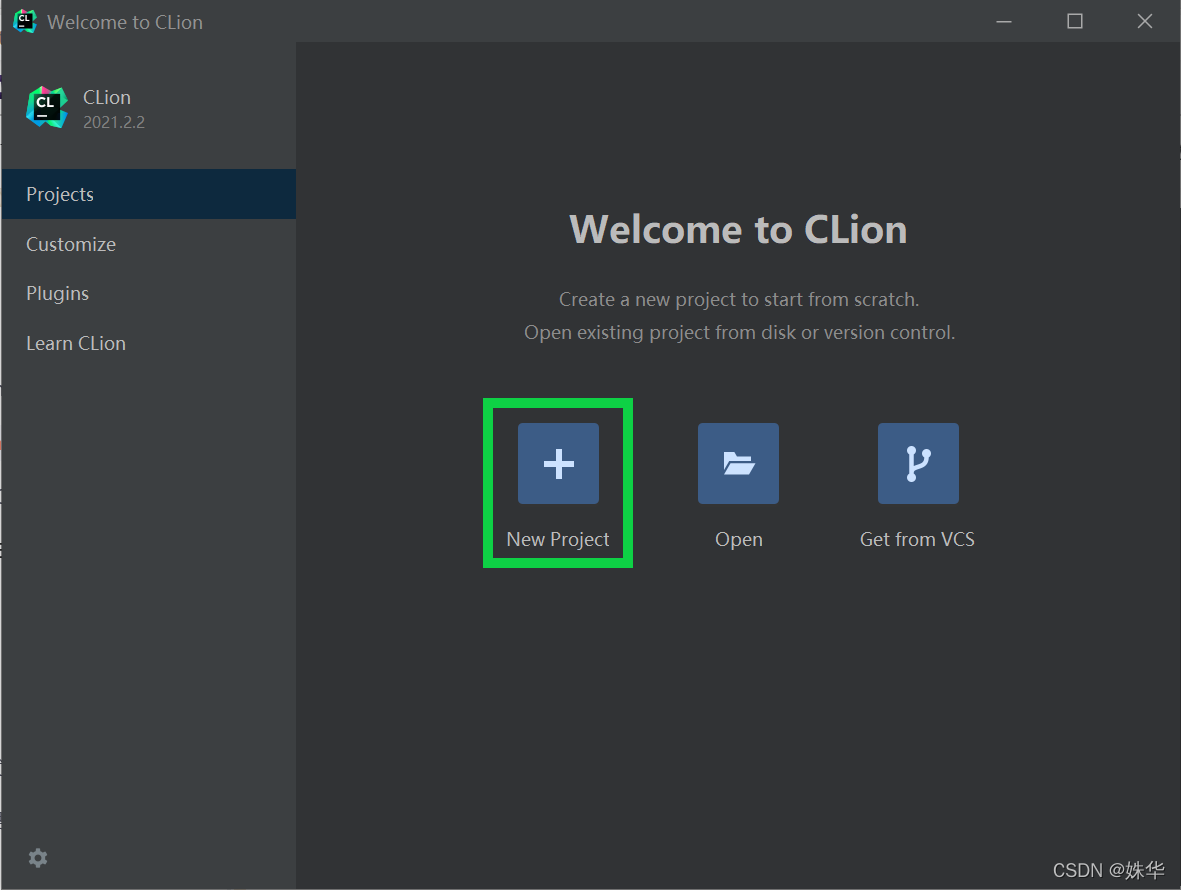Viewport: 1181px width, 890px height.
Task: Maximize the Welcome to CLion window
Action: (x=1075, y=21)
